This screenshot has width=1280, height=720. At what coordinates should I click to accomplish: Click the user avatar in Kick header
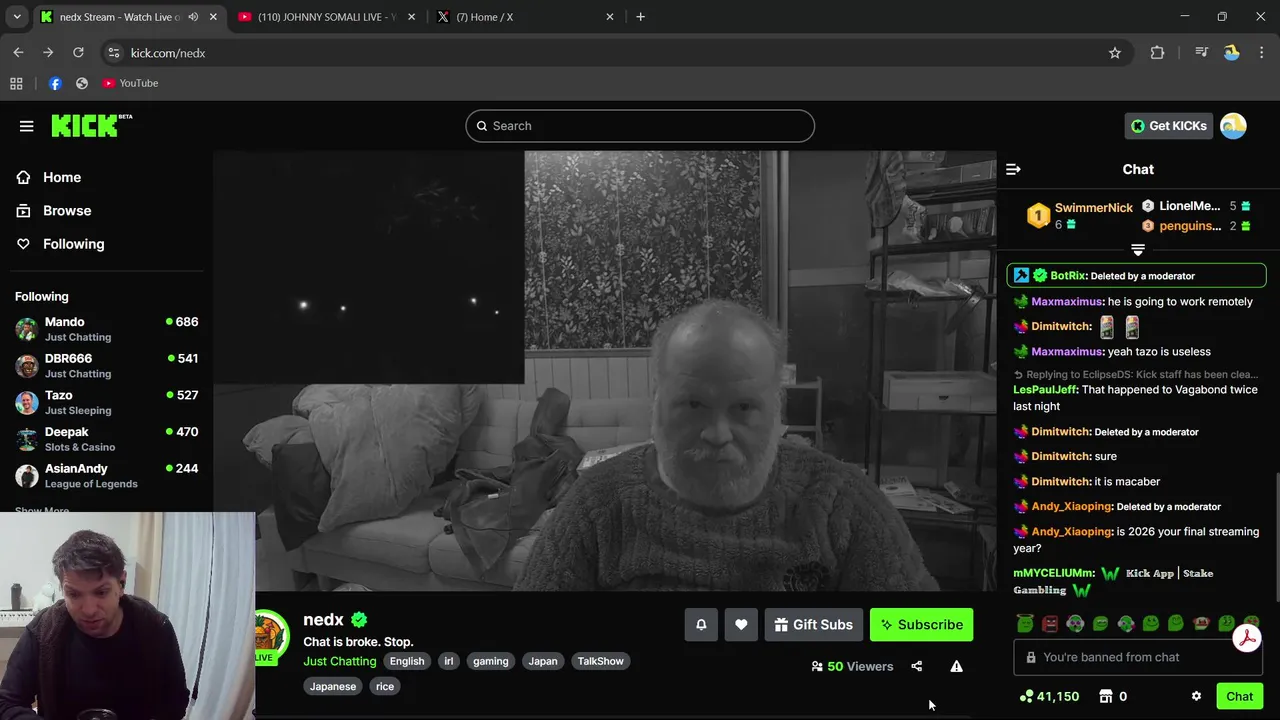pyautogui.click(x=1233, y=126)
